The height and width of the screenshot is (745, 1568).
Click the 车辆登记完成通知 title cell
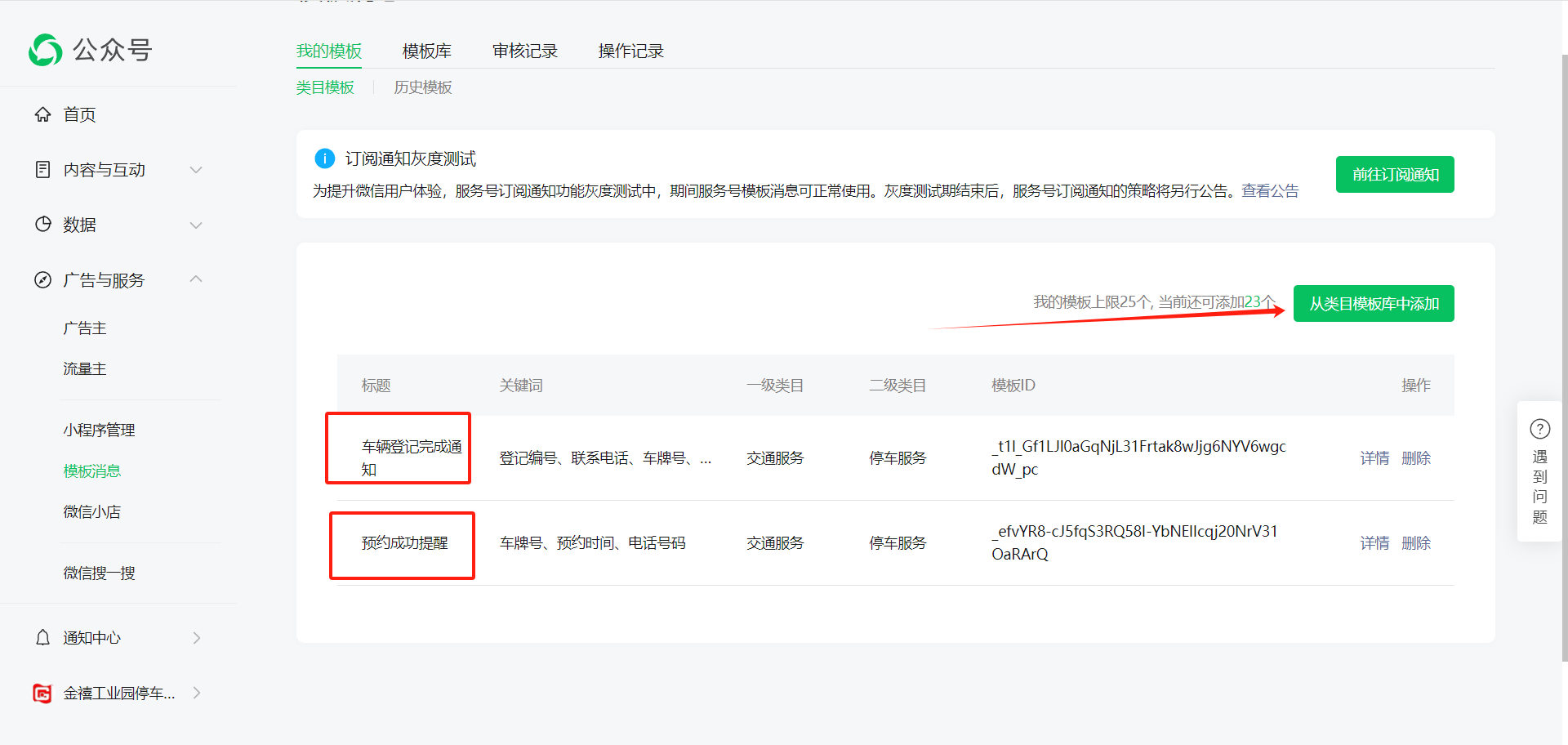[x=412, y=458]
